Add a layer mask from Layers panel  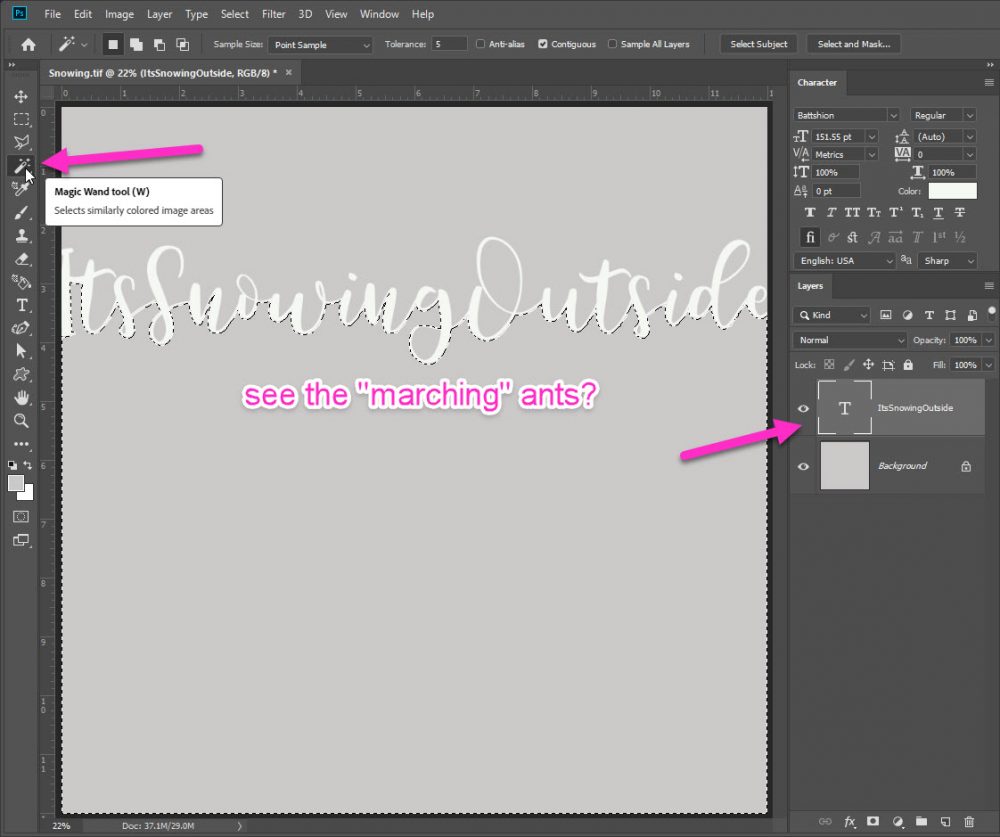coord(872,821)
